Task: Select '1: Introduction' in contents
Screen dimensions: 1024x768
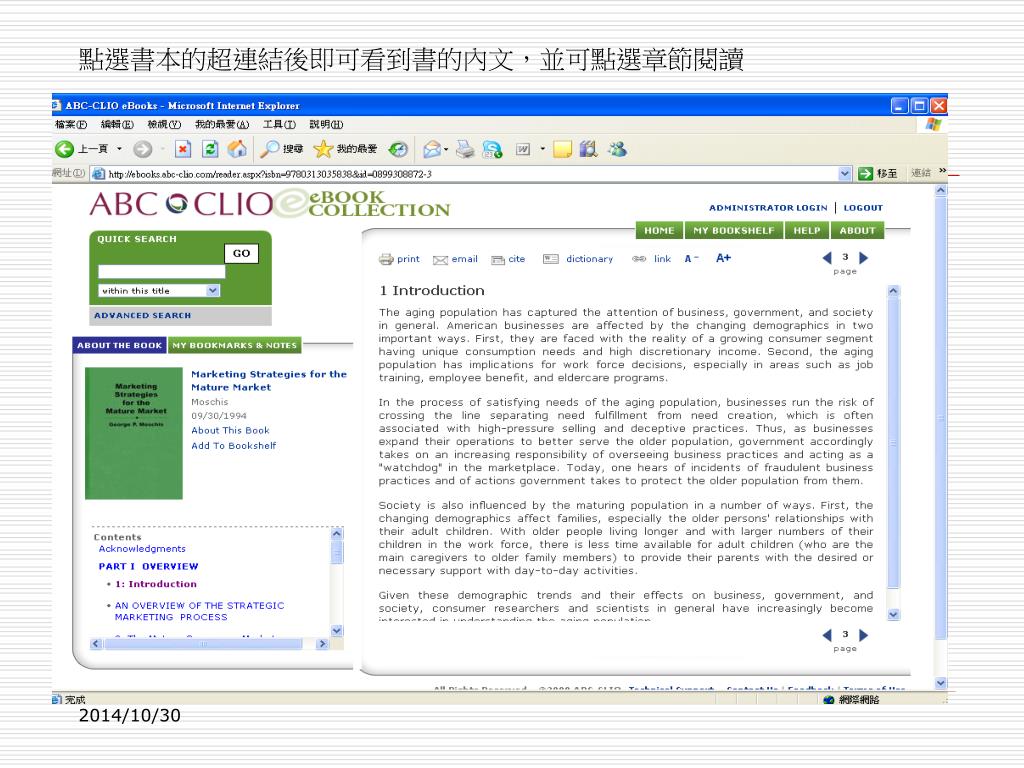Action: coord(155,584)
